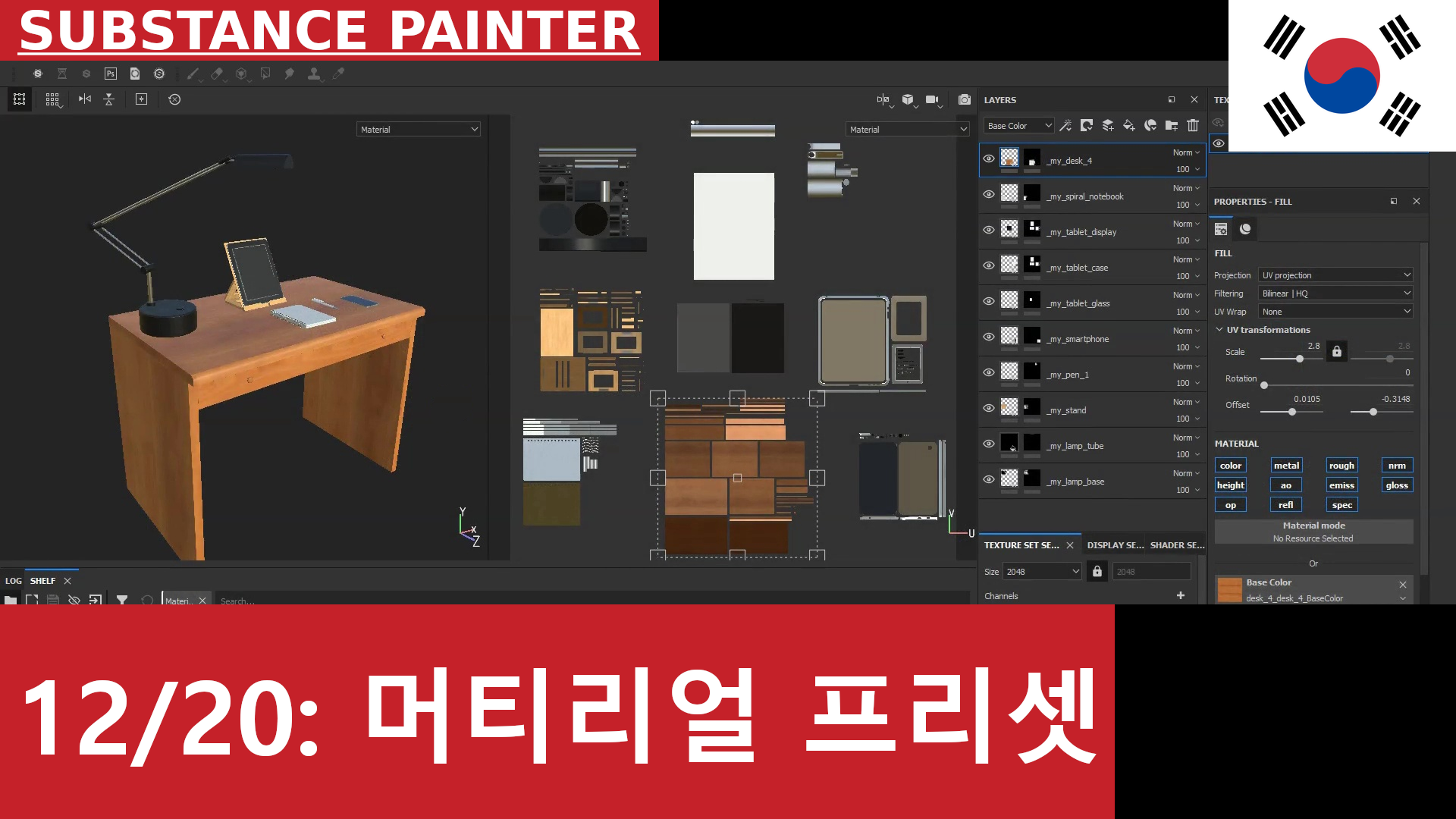
Task: Open the Bilinear | HQ filtering dropdown
Action: pyautogui.click(x=1335, y=293)
